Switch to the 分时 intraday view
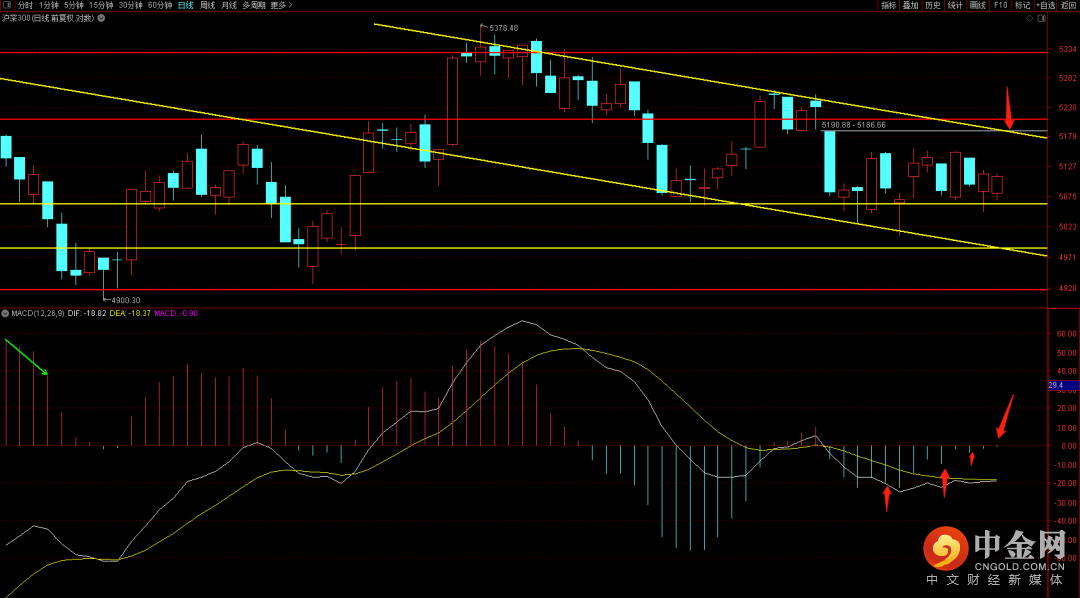 point(25,5)
